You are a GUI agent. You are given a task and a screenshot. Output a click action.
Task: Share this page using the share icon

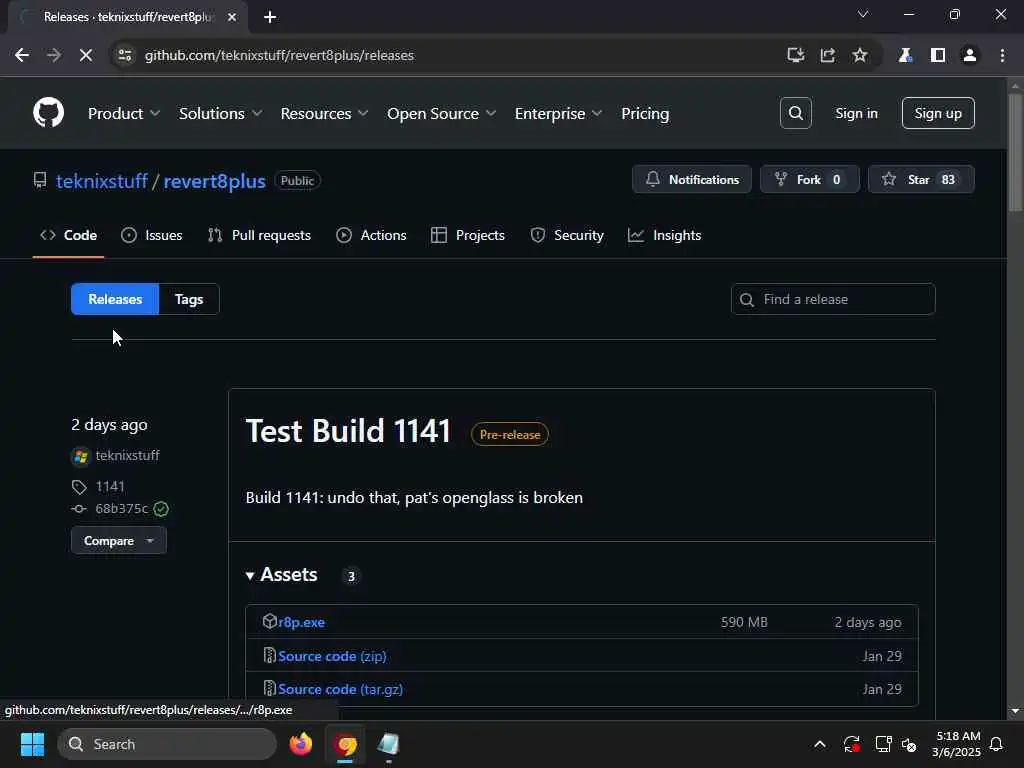point(827,56)
